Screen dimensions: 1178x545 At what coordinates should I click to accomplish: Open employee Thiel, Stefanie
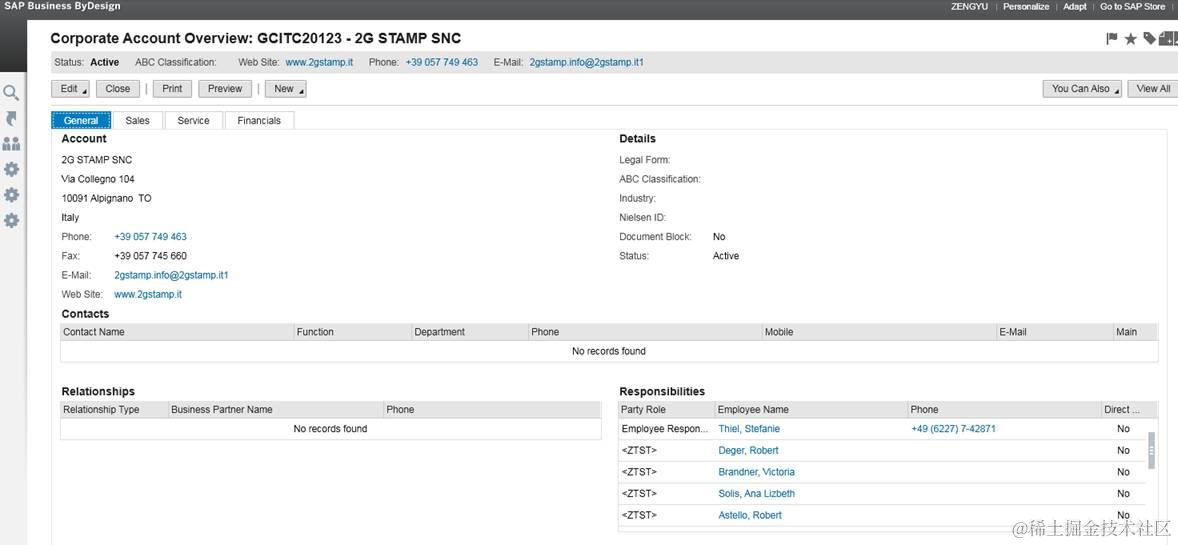749,428
